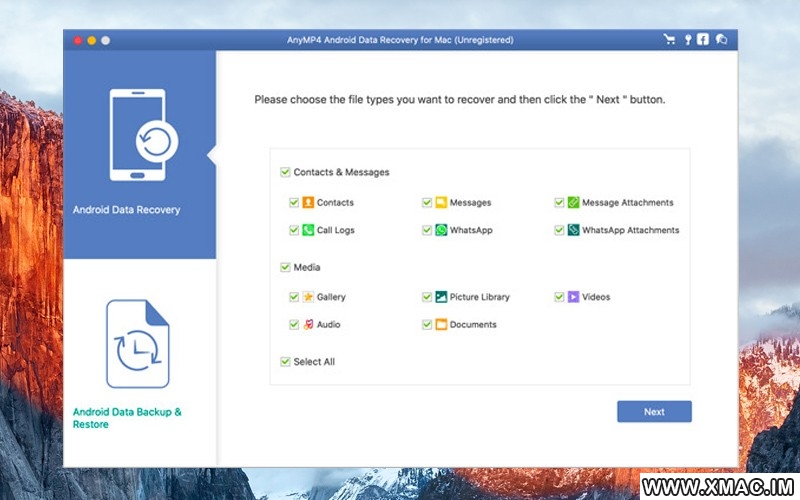
Task: Open the shopping cart purchase icon
Action: click(x=669, y=39)
